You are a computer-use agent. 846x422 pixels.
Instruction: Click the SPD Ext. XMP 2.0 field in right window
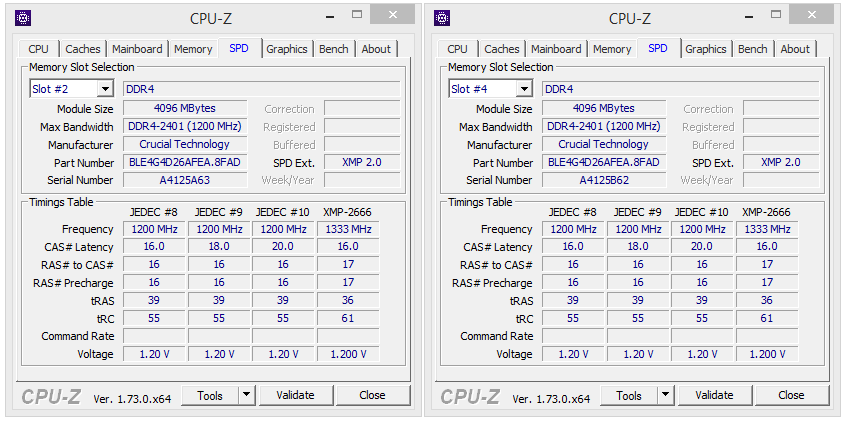pyautogui.click(x=781, y=162)
